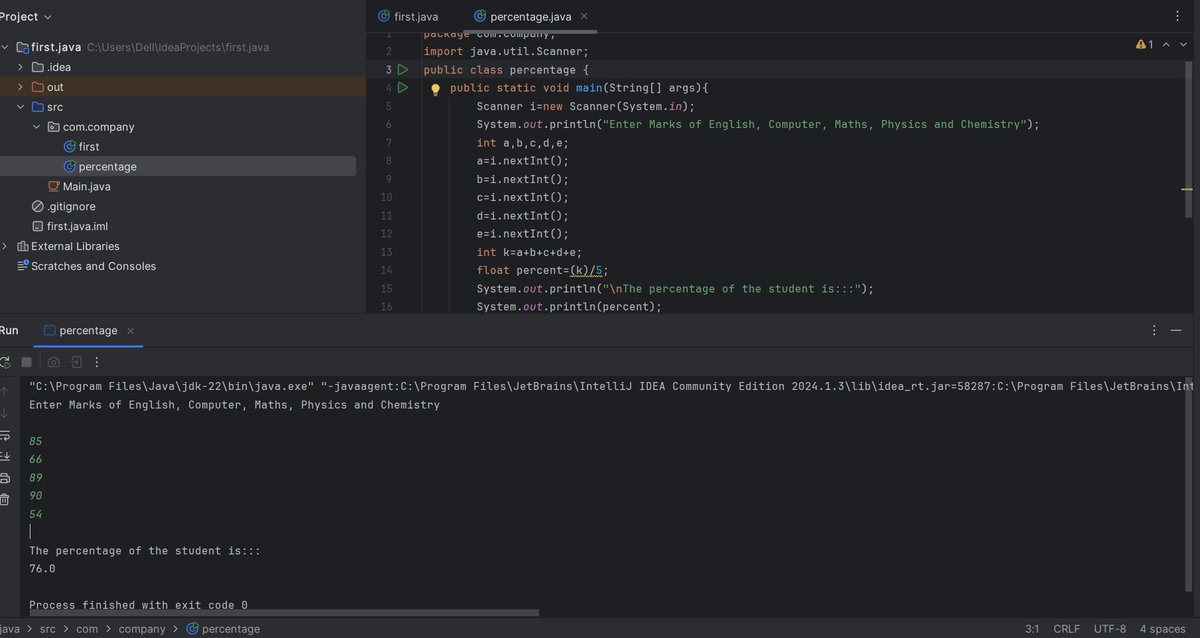This screenshot has height=638, width=1200.
Task: Click code line 'int k=a+b+c+d+e;'
Action: (529, 252)
